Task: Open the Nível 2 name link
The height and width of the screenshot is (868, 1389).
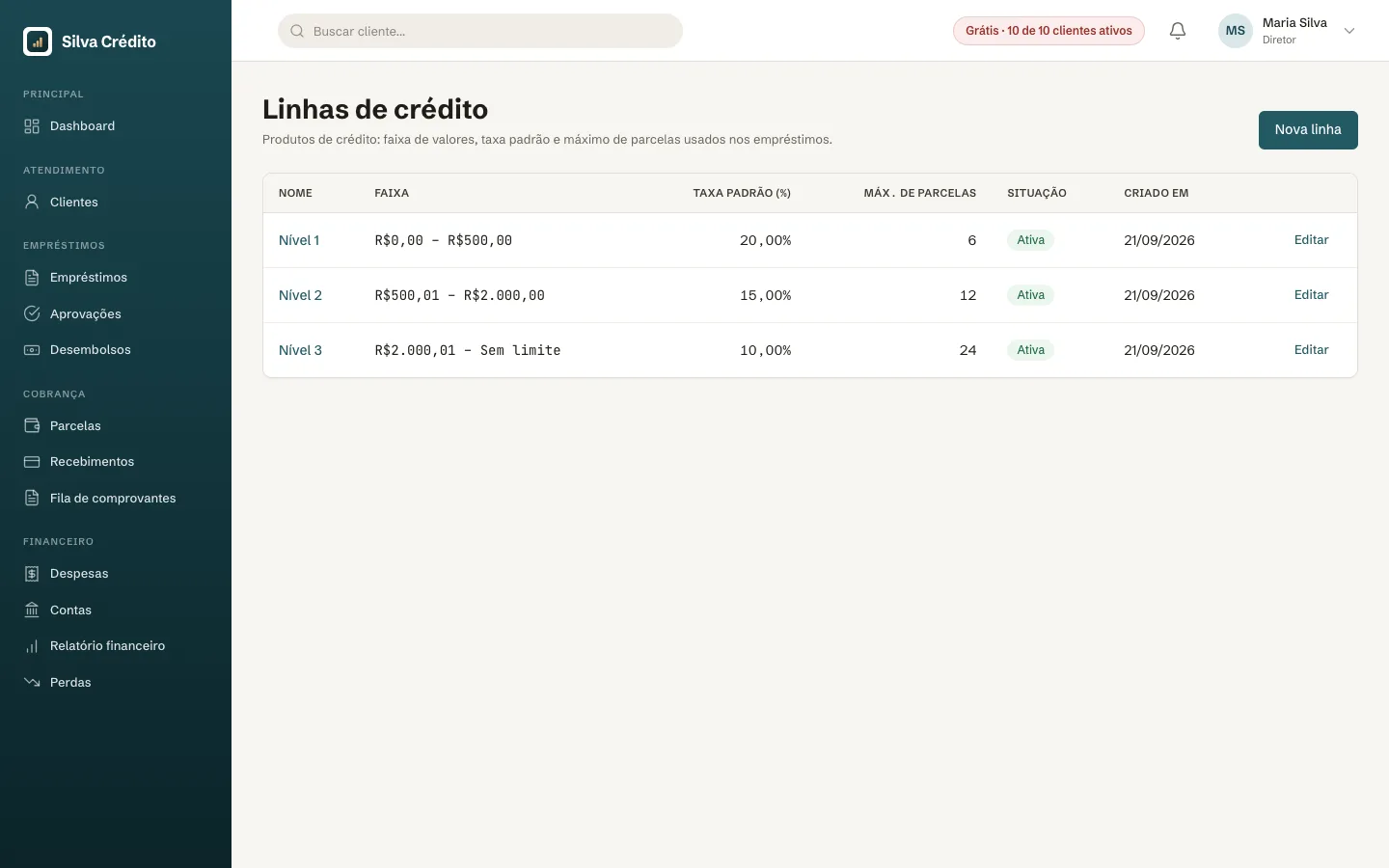Action: [x=300, y=295]
